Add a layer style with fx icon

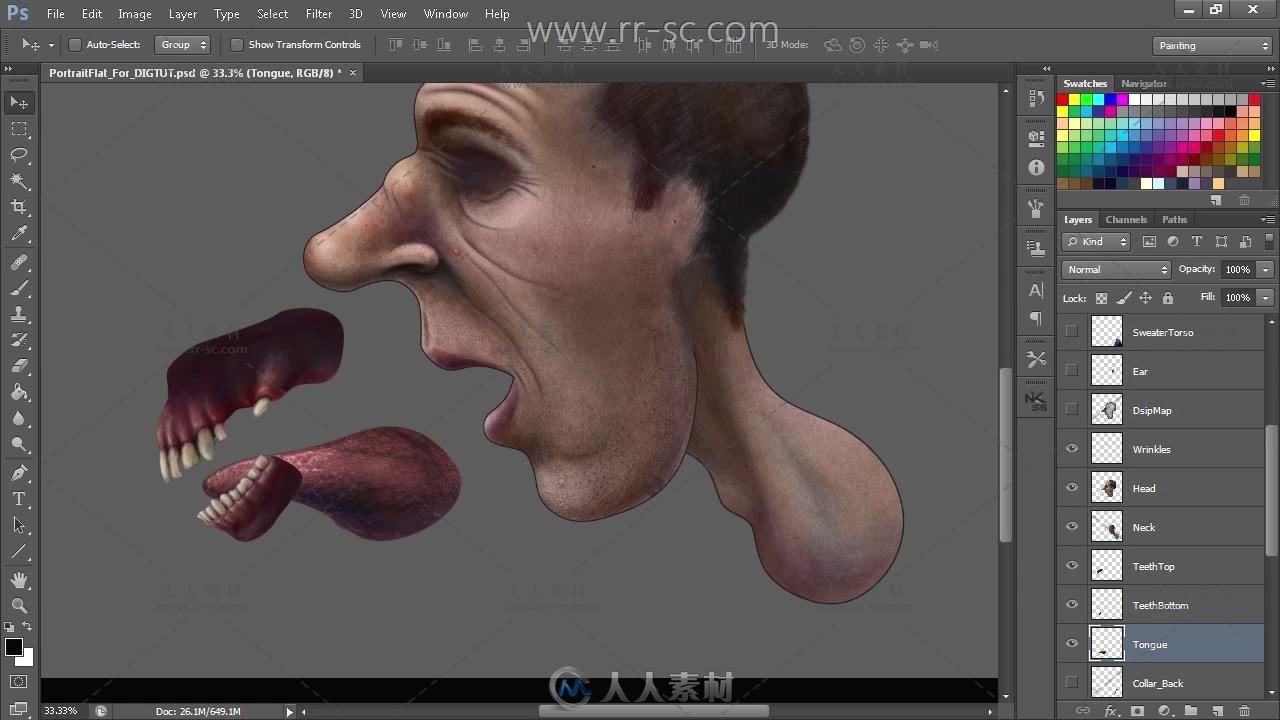tap(1111, 710)
